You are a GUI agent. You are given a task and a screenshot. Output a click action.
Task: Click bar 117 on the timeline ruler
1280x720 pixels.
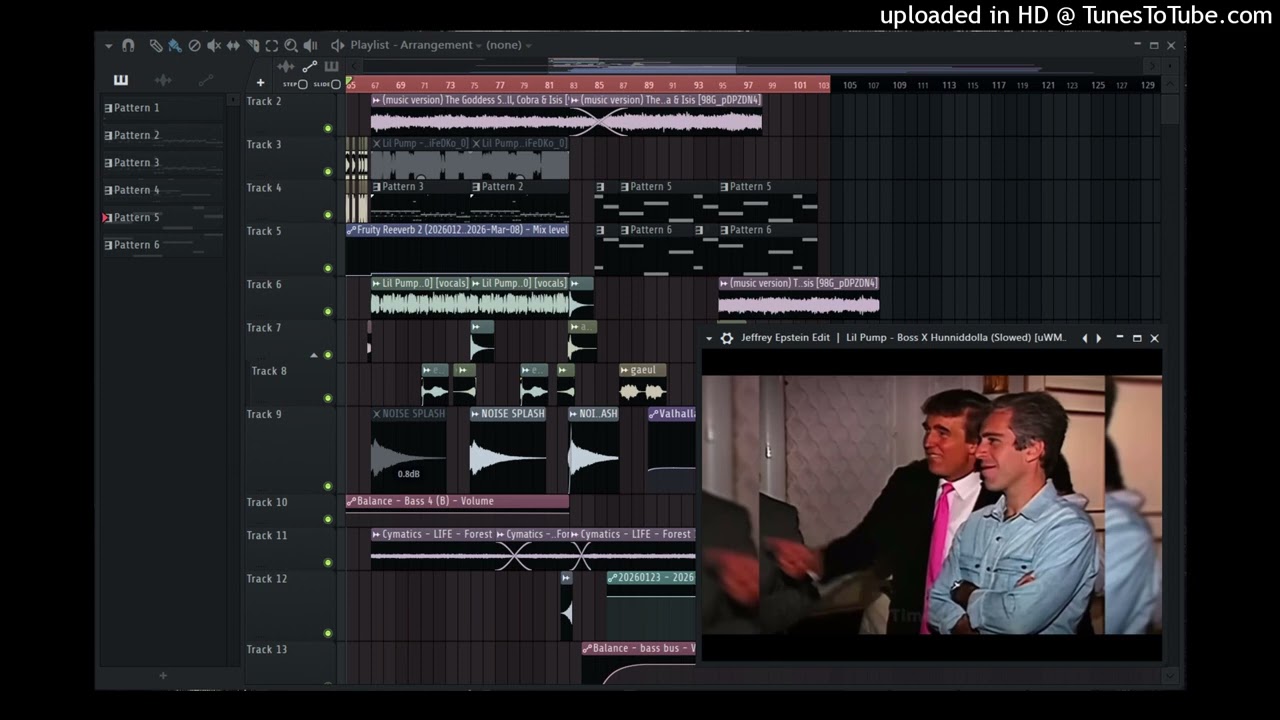coord(998,85)
